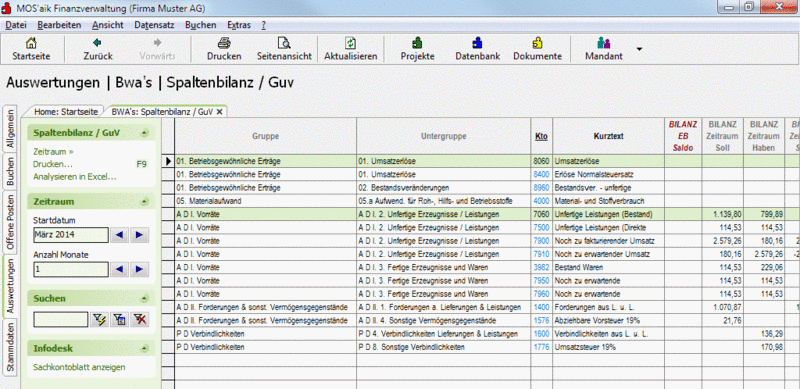Viewport: 800px width, 389px height.
Task: Go back with Zurück arrow
Action: point(97,43)
